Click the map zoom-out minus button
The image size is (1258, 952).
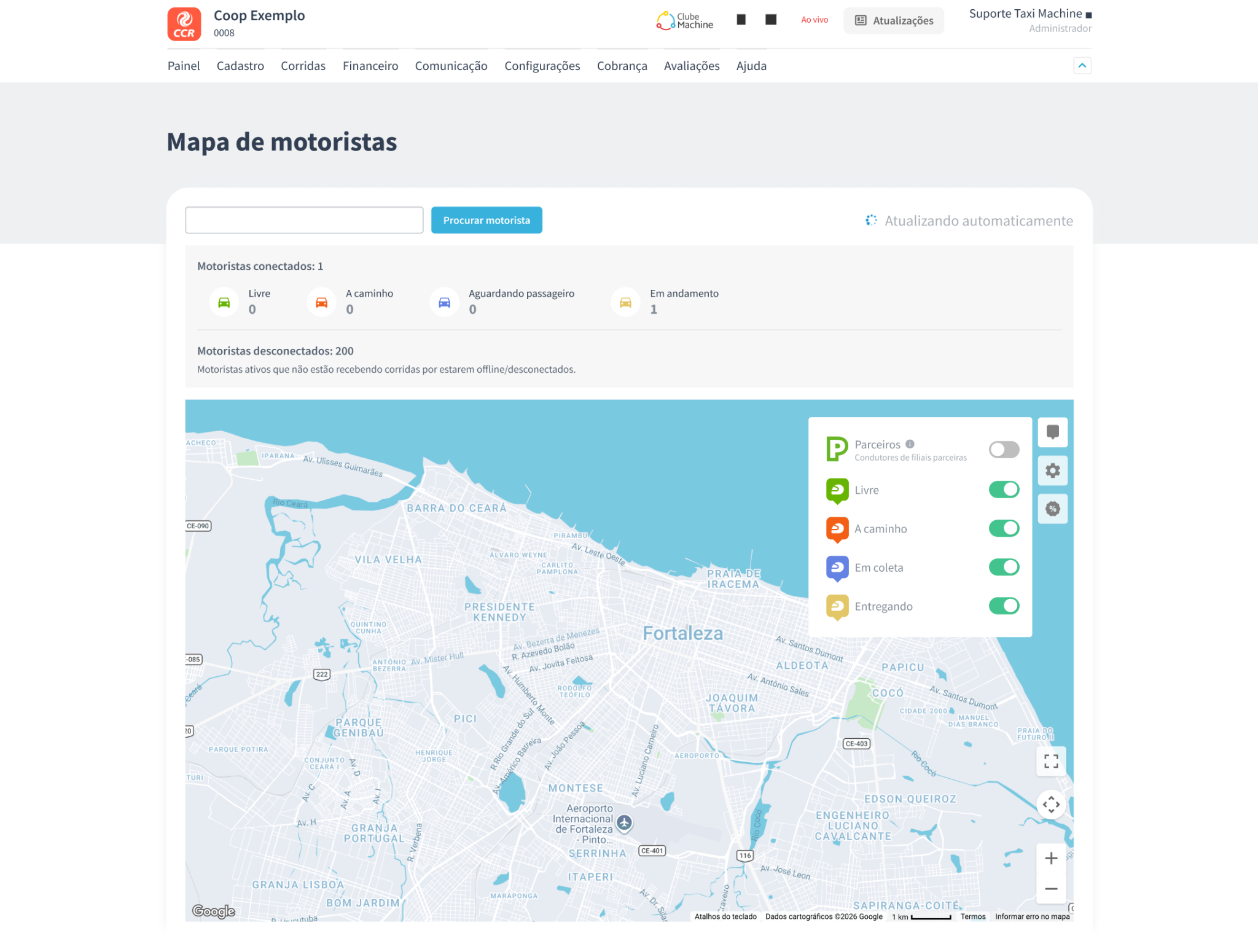(x=1051, y=889)
